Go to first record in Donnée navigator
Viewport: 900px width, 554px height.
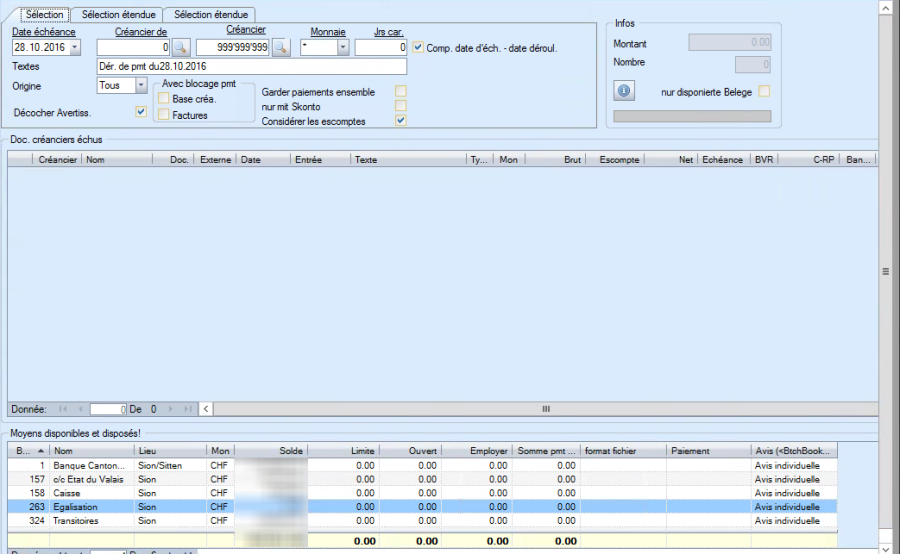tap(64, 409)
